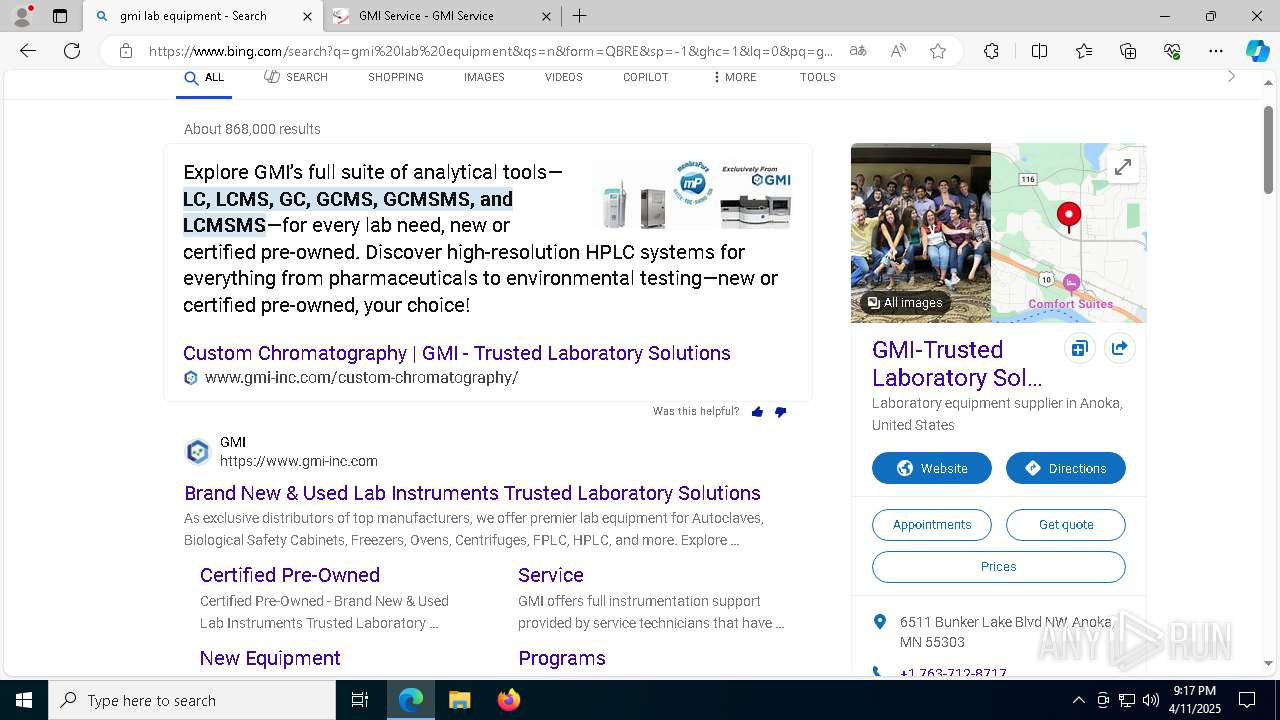1280x720 pixels.
Task: Click the taskbar search box
Action: coord(192,700)
